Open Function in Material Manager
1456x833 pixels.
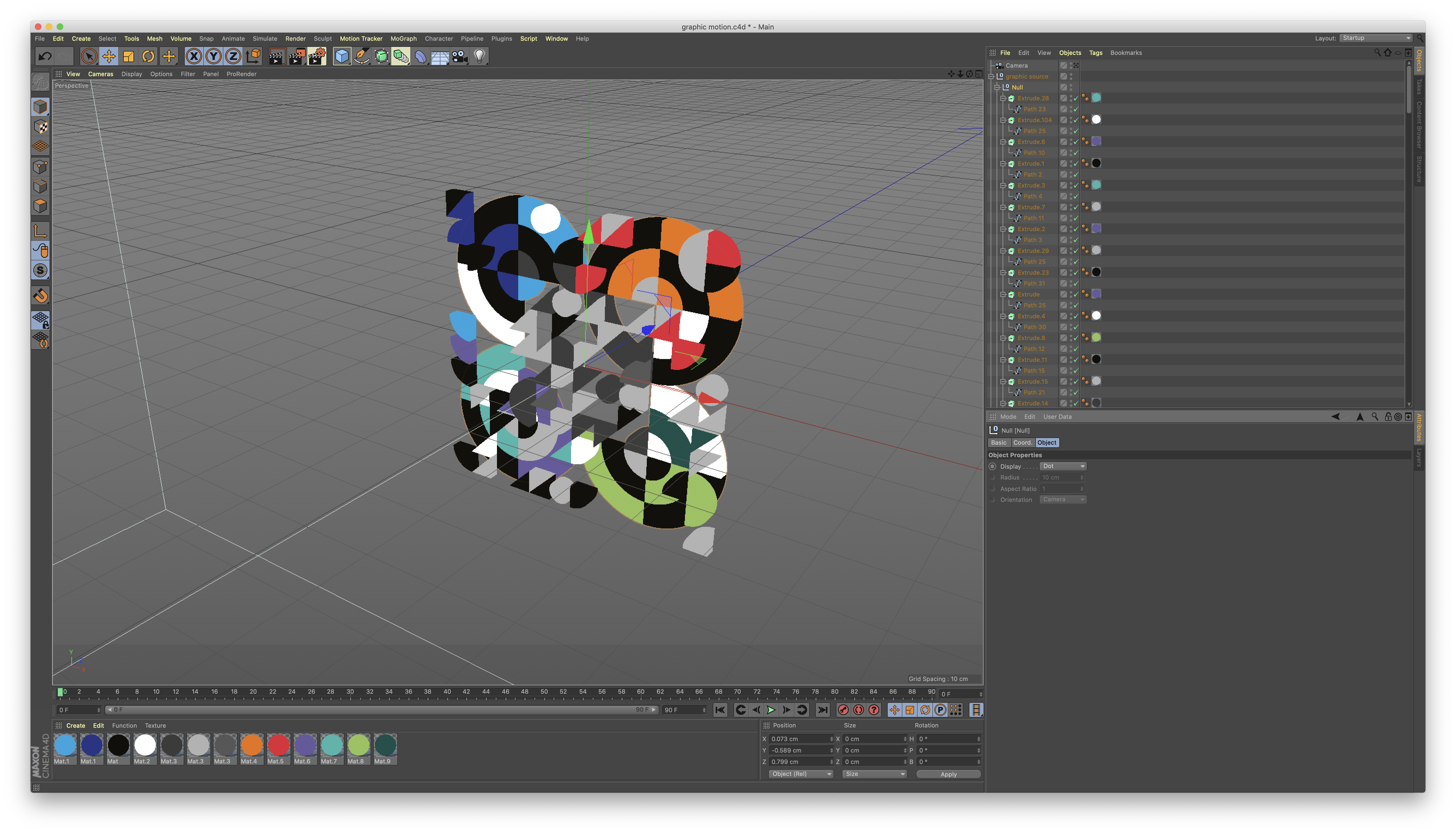124,726
